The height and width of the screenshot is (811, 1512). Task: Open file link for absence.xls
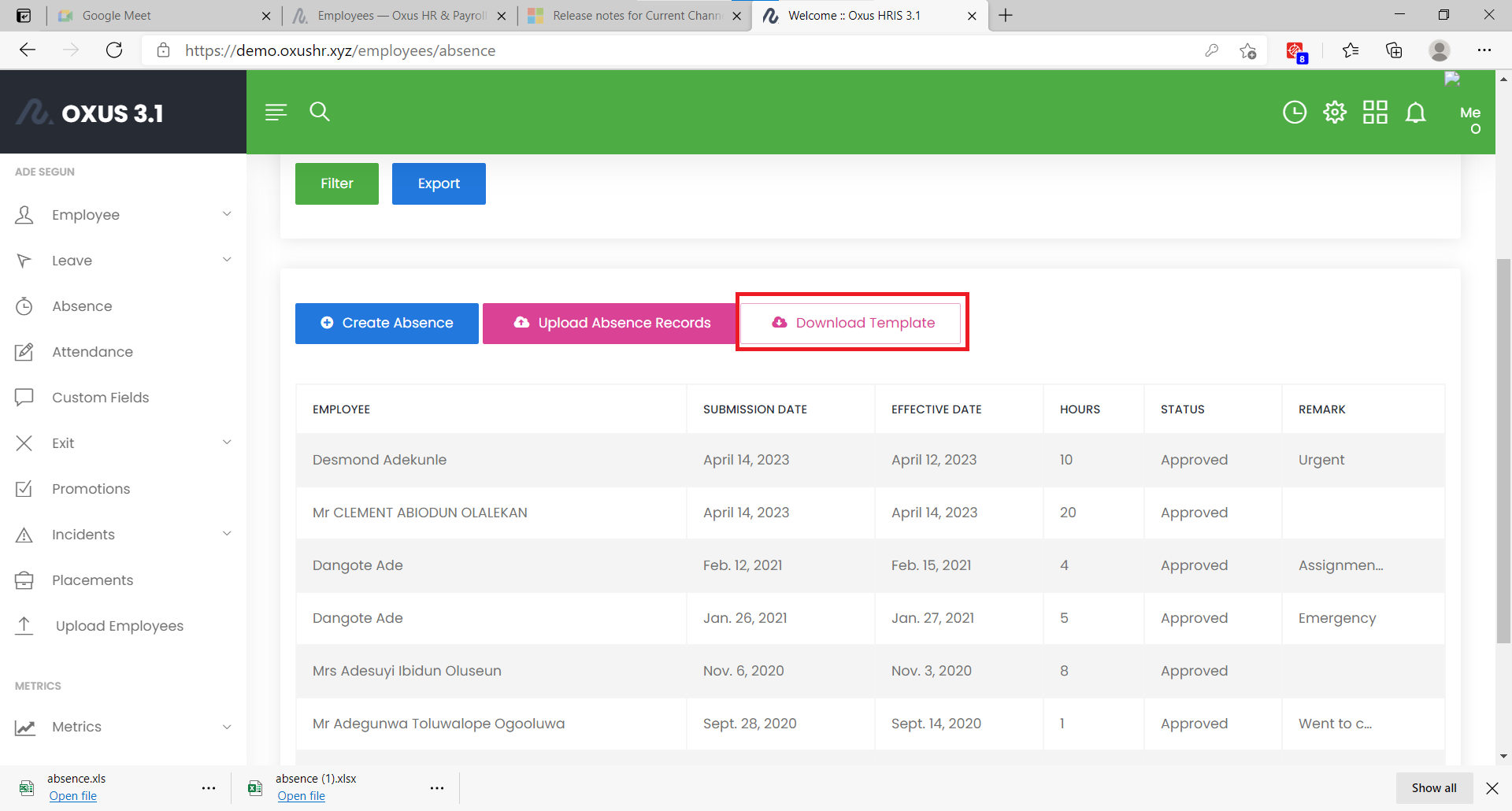pos(73,796)
